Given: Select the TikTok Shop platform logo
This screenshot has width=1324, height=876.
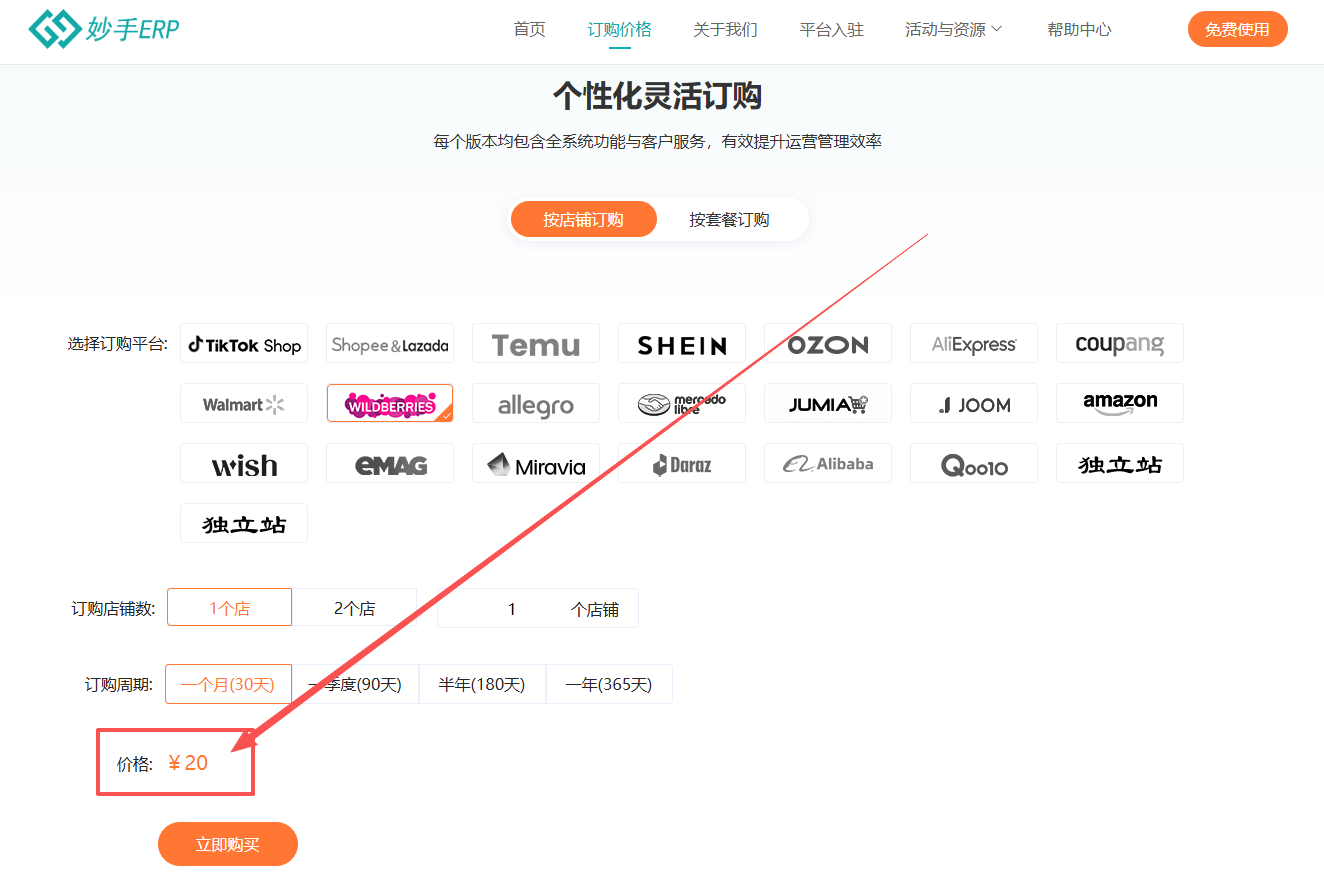Looking at the screenshot, I should 244,344.
